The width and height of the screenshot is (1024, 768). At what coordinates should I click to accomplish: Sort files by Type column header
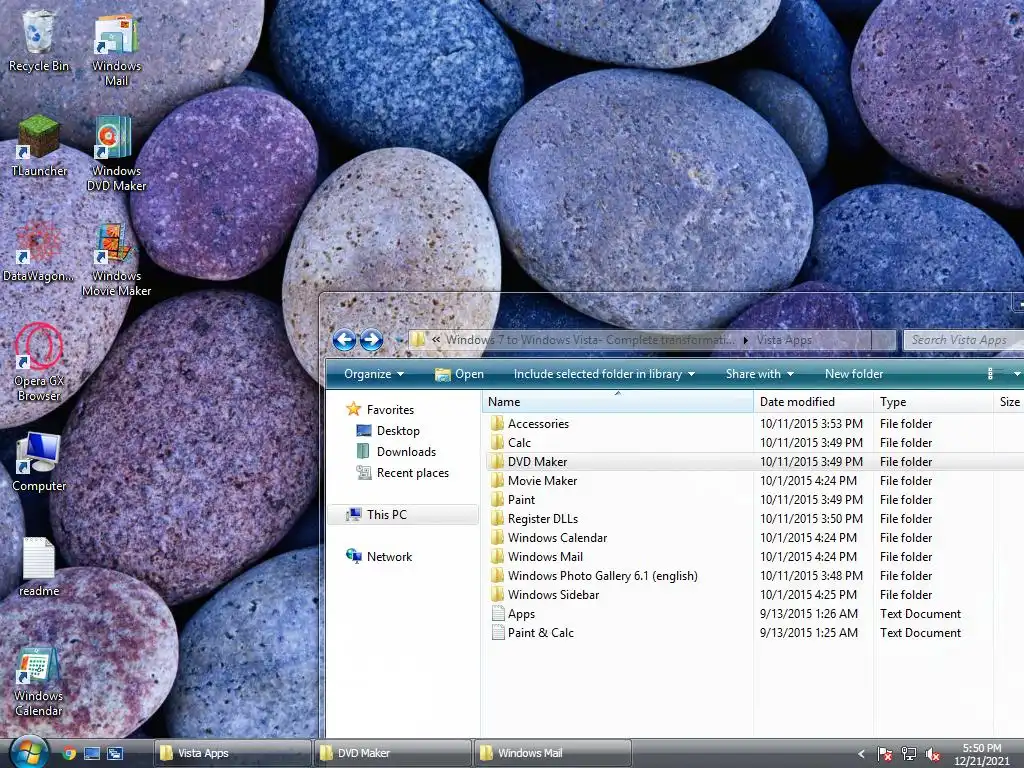pos(933,402)
